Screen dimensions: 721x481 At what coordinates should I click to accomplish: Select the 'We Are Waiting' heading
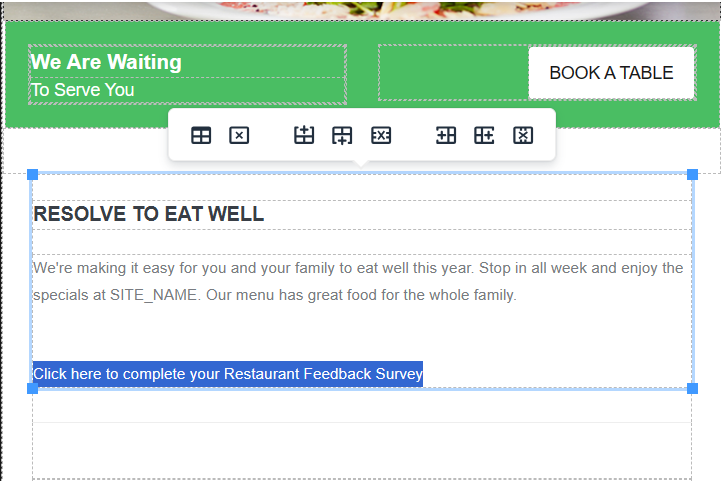(106, 62)
